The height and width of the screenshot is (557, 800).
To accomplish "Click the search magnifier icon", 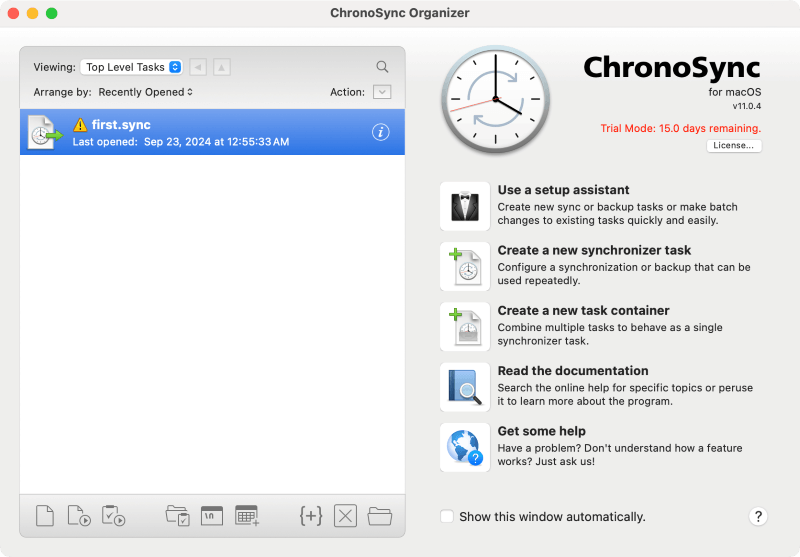I will tap(382, 67).
